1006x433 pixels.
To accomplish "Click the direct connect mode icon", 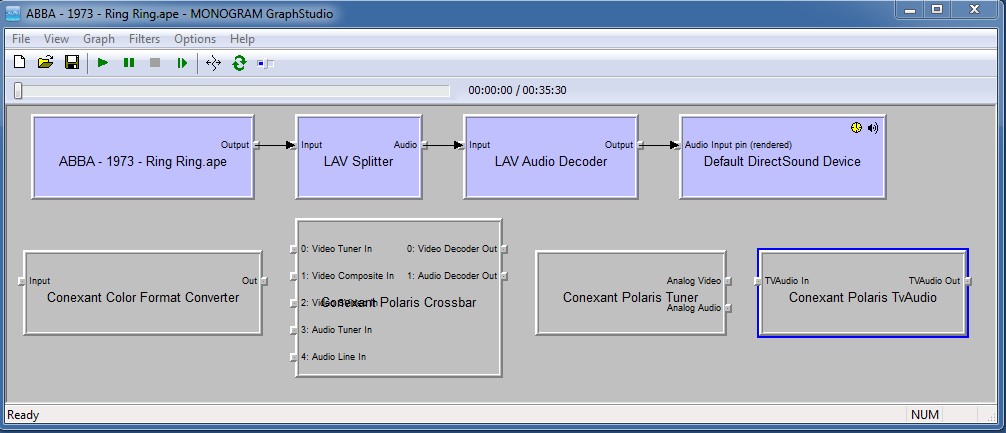I will coord(213,63).
